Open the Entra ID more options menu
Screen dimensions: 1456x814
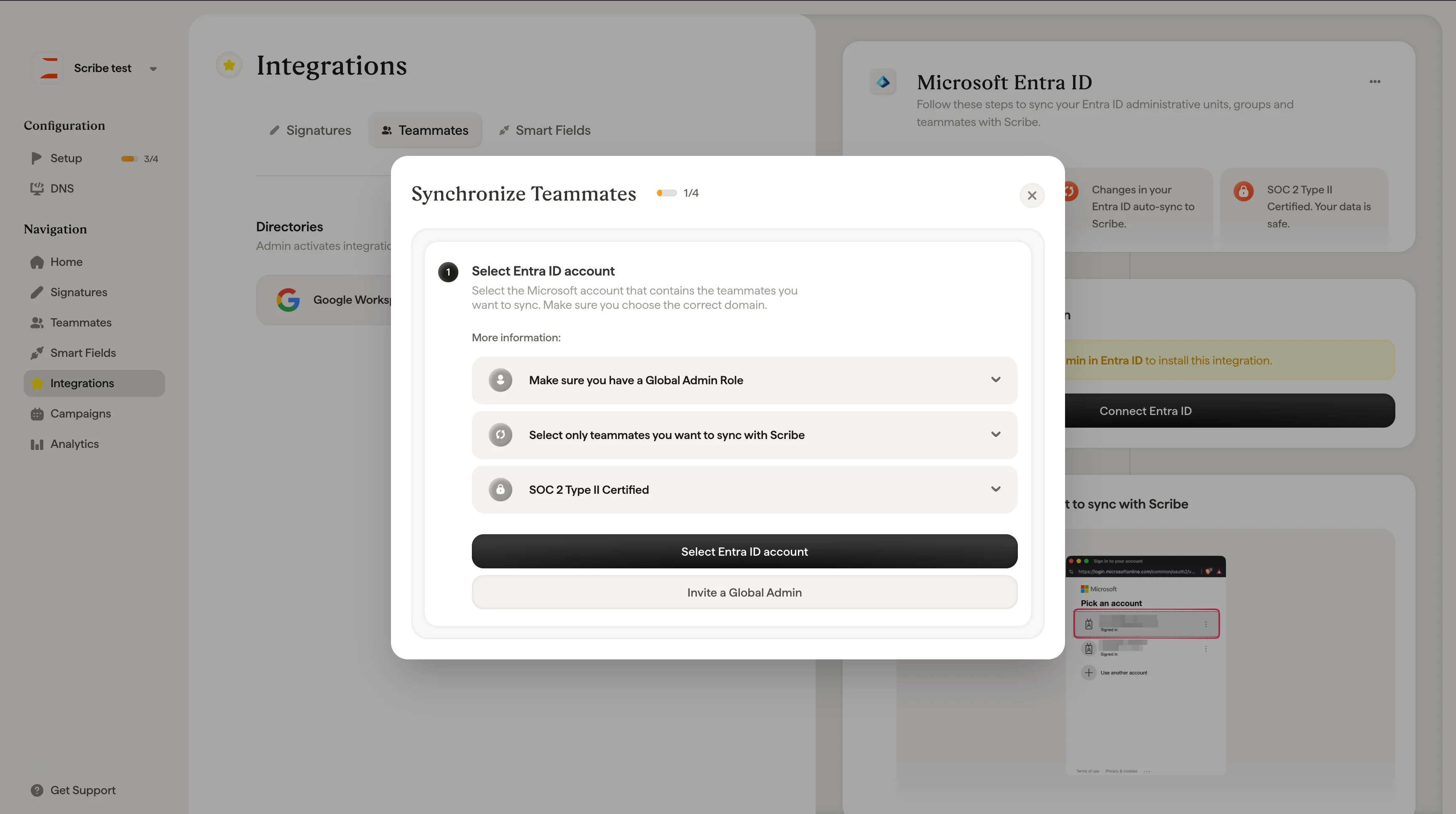click(1375, 82)
